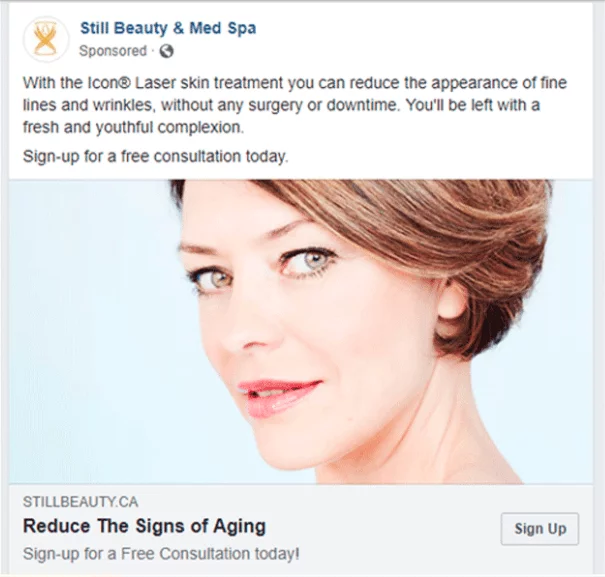Click the Reduce The Signs of Aging headline

(x=144, y=526)
